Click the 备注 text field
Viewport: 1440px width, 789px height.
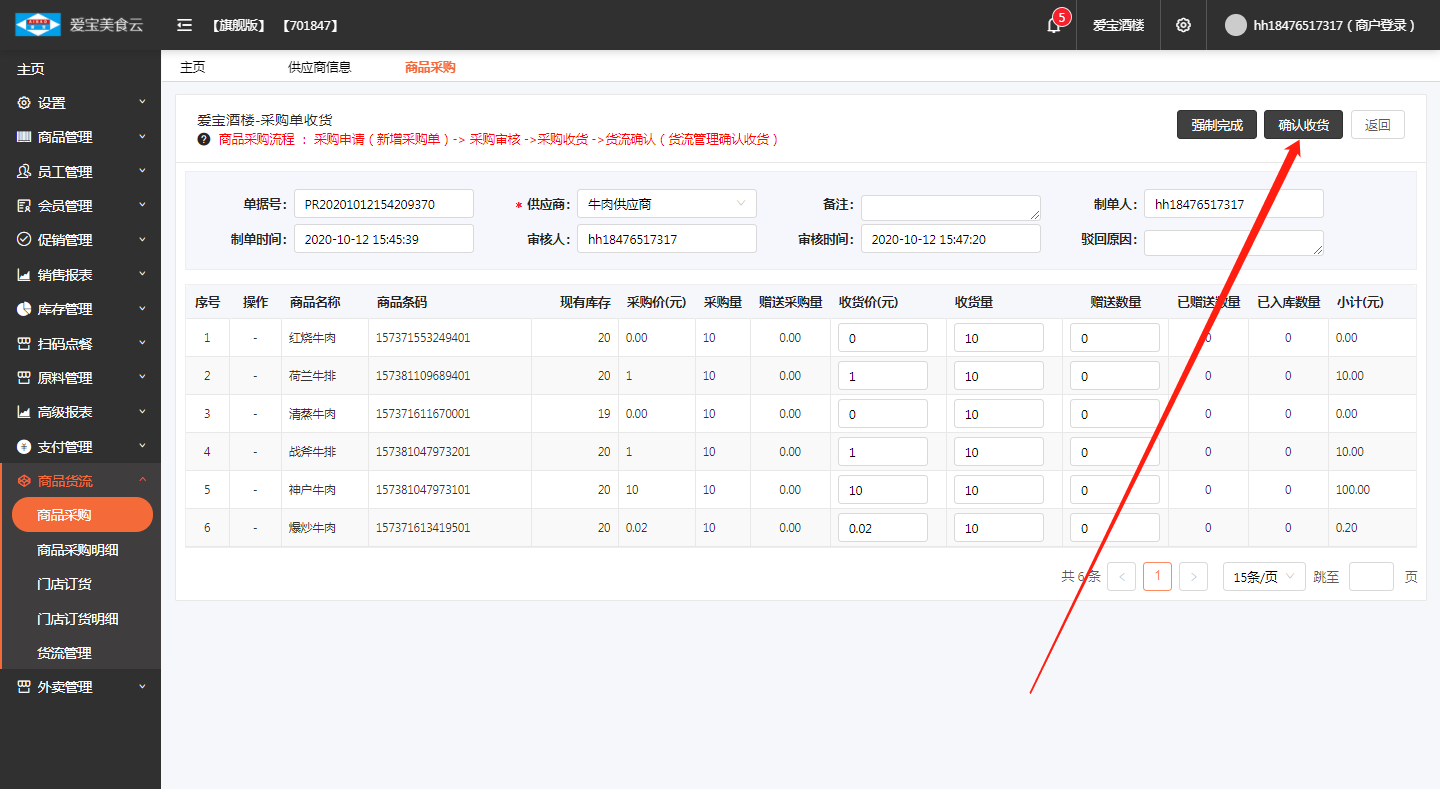click(950, 207)
